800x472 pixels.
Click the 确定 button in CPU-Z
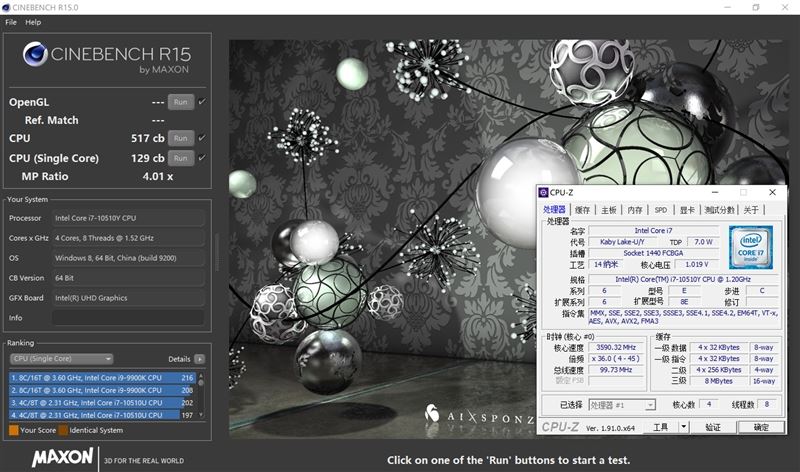click(761, 427)
